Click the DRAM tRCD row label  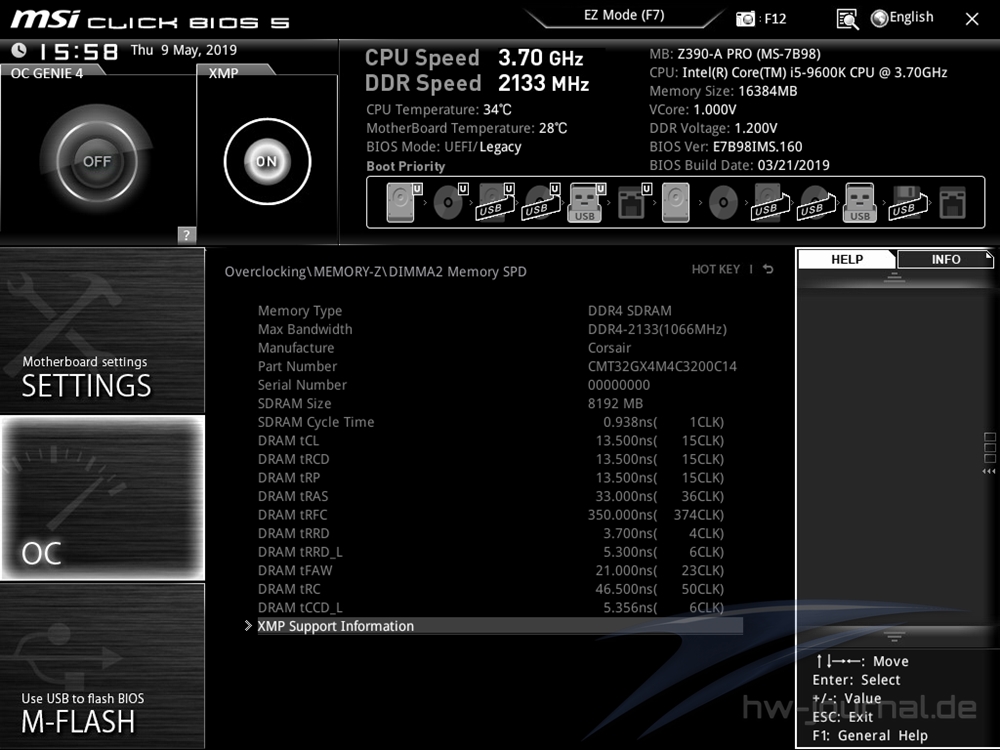click(x=293, y=459)
